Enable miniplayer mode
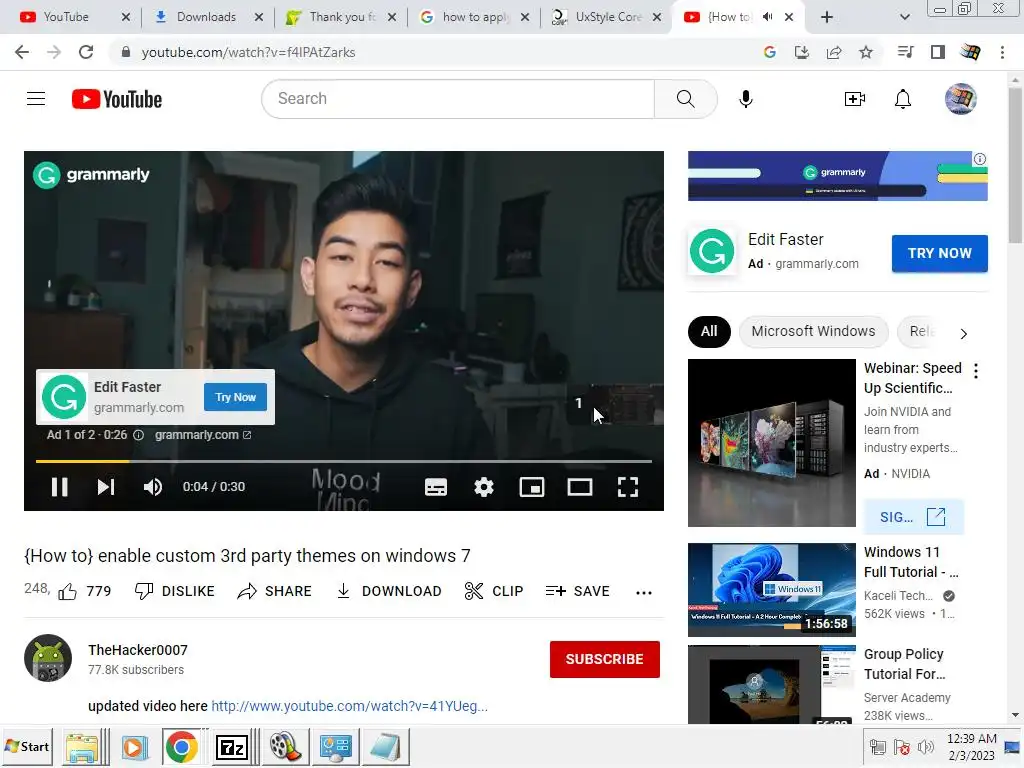Screen dimensions: 1024x768 click(x=532, y=487)
